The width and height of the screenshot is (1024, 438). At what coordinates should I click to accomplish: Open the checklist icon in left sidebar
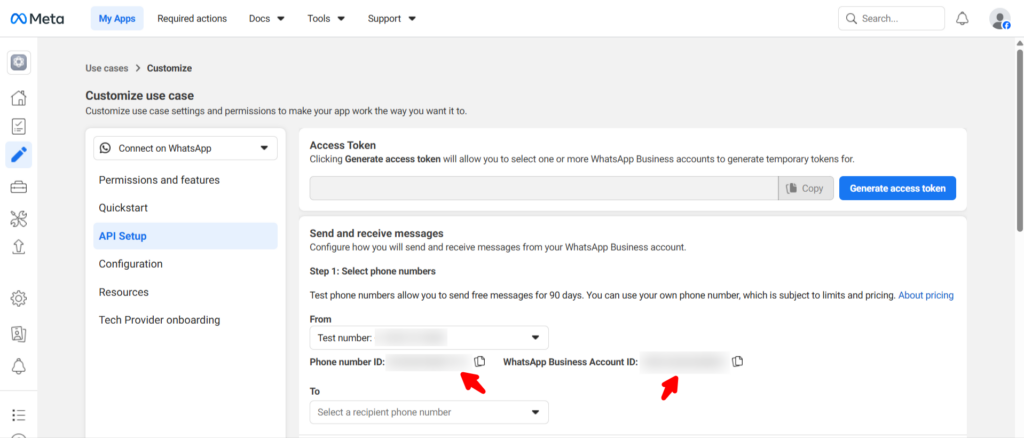pyautogui.click(x=18, y=126)
